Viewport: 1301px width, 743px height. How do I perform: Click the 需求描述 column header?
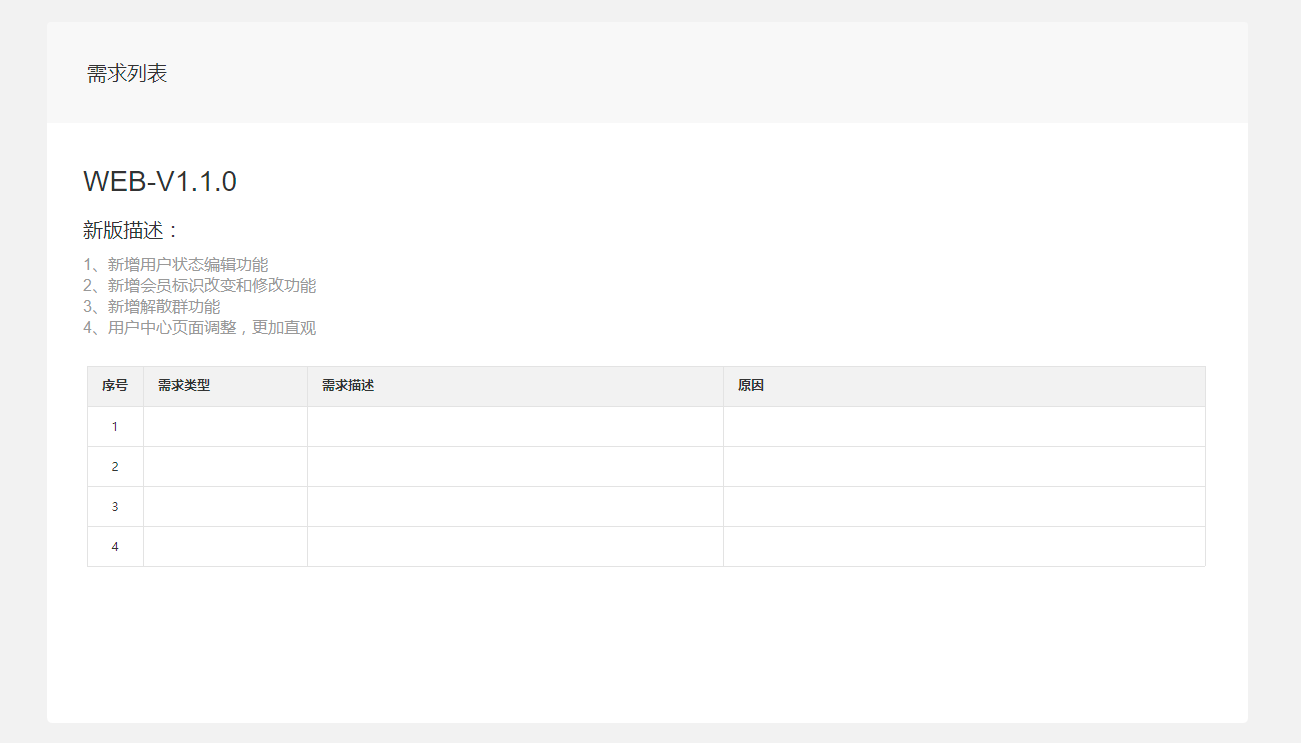tap(348, 386)
